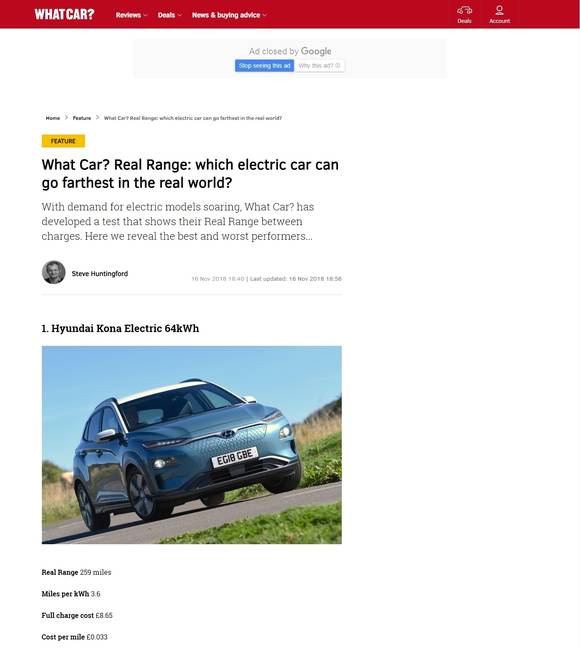Image resolution: width=580 pixels, height=649 pixels.
Task: Click the breadcrumb chevron after Feature
Action: (97, 118)
